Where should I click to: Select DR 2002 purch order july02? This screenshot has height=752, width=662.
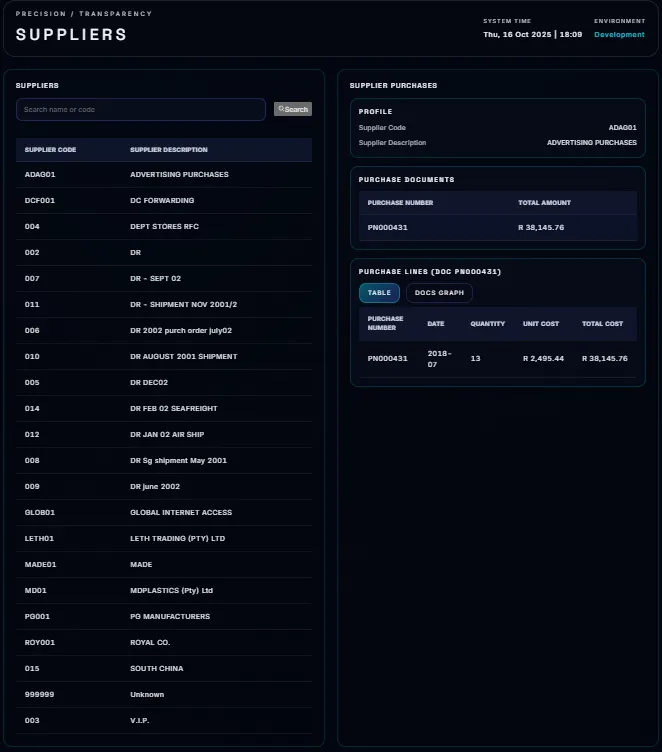[164, 330]
